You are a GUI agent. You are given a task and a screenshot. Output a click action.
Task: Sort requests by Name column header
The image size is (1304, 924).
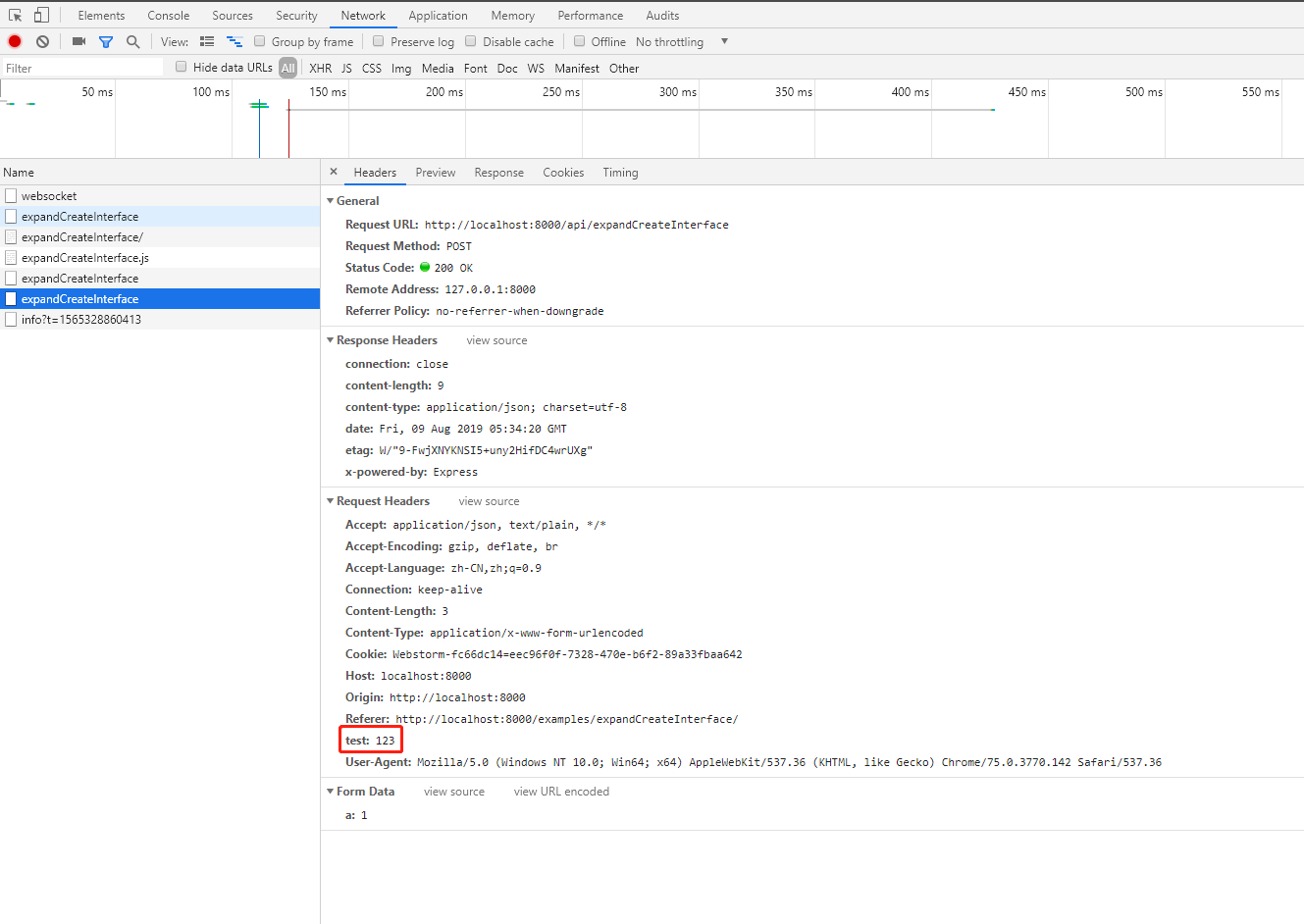(160, 173)
